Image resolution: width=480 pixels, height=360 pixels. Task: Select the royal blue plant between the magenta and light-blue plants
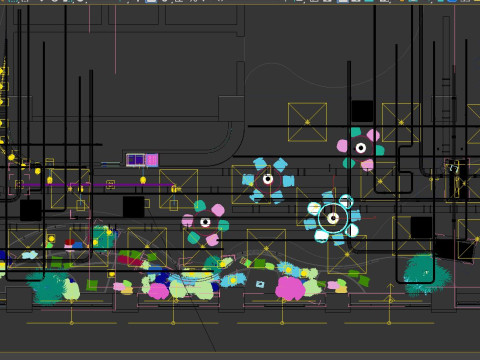pyautogui.click(x=163, y=278)
